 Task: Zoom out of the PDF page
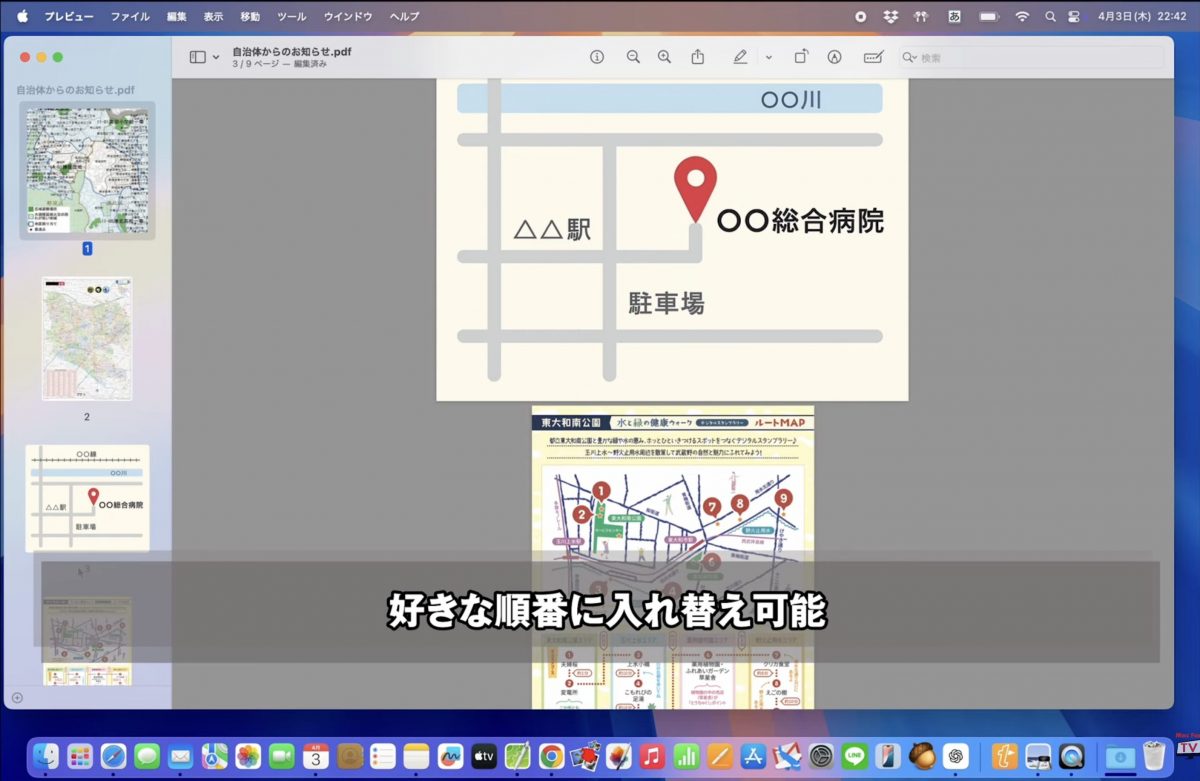pyautogui.click(x=633, y=57)
